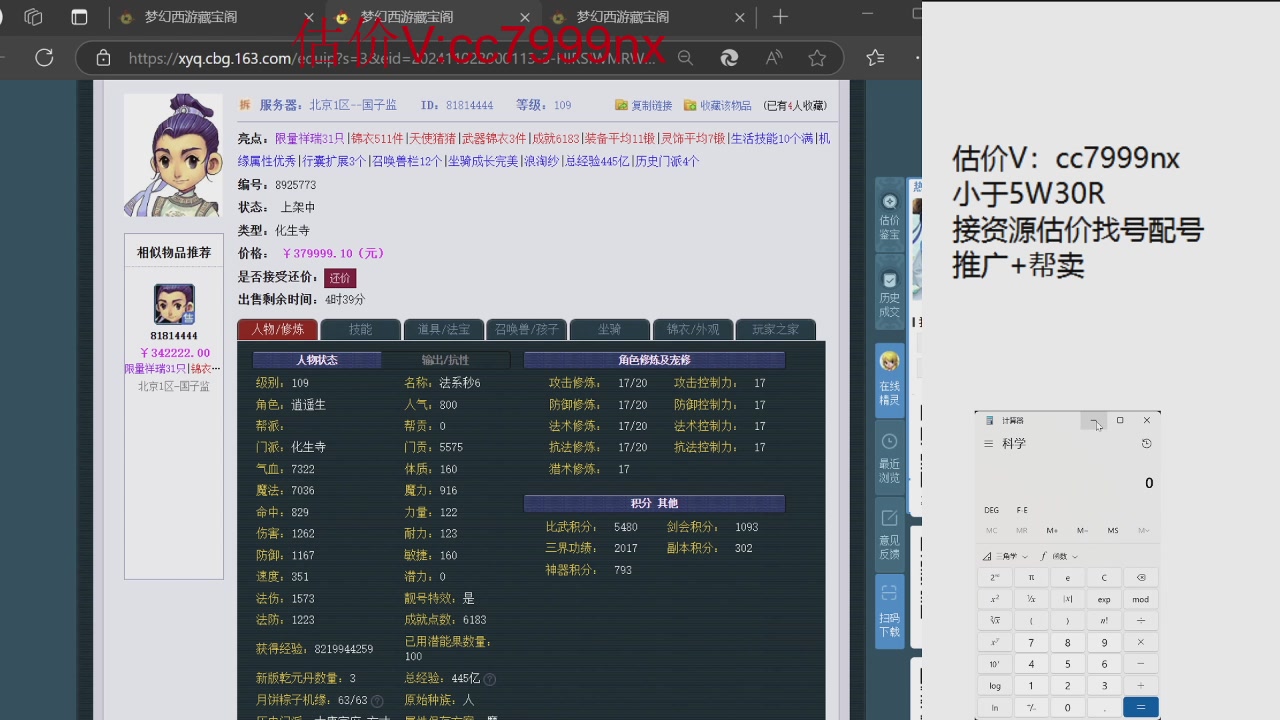Image resolution: width=1280 pixels, height=720 pixels.
Task: Select the 输出/抗性 sub-tab
Action: click(445, 360)
